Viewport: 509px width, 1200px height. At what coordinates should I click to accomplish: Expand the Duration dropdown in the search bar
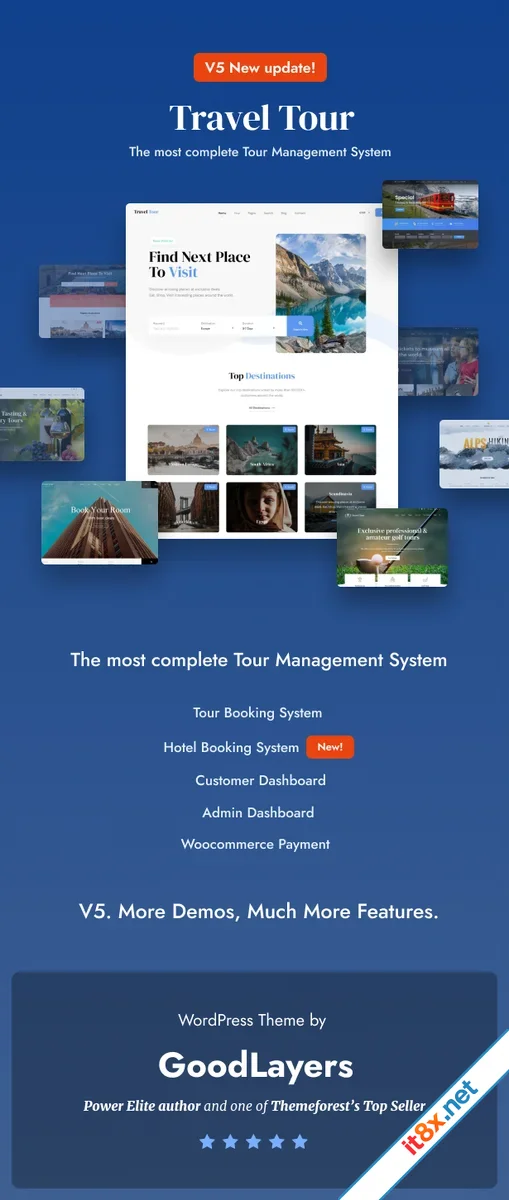coord(261,326)
